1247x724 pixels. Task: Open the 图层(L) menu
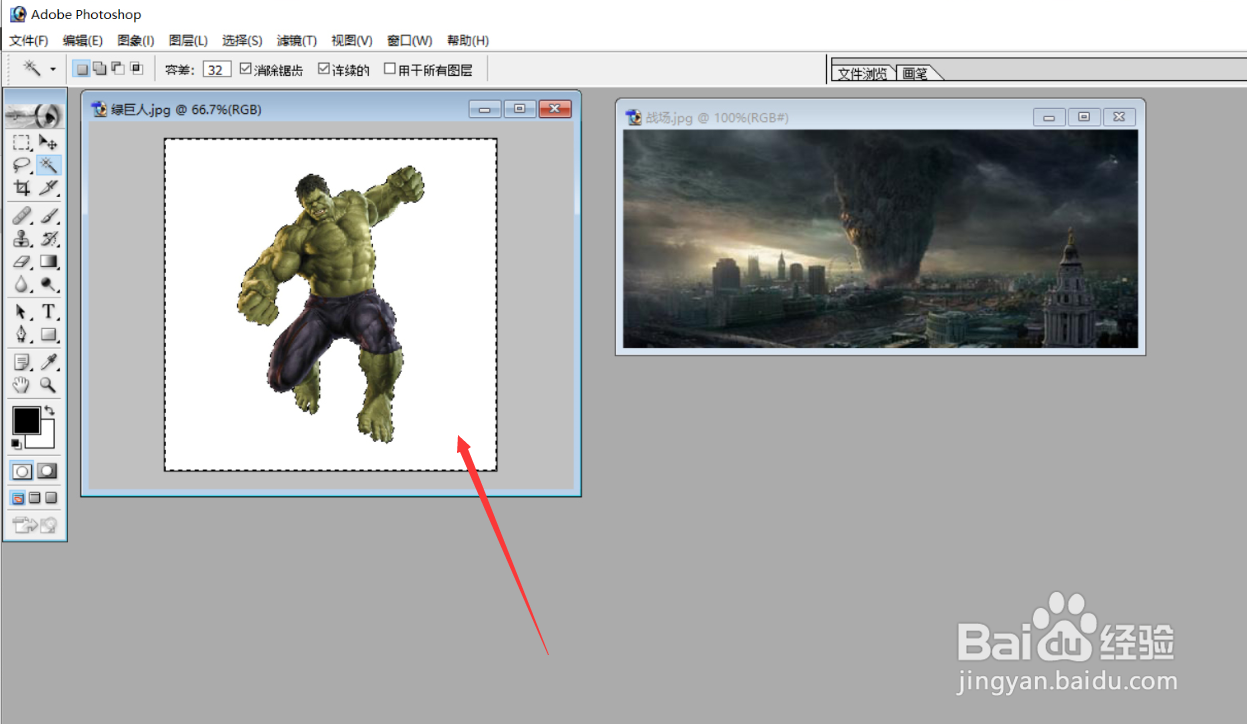tap(188, 40)
